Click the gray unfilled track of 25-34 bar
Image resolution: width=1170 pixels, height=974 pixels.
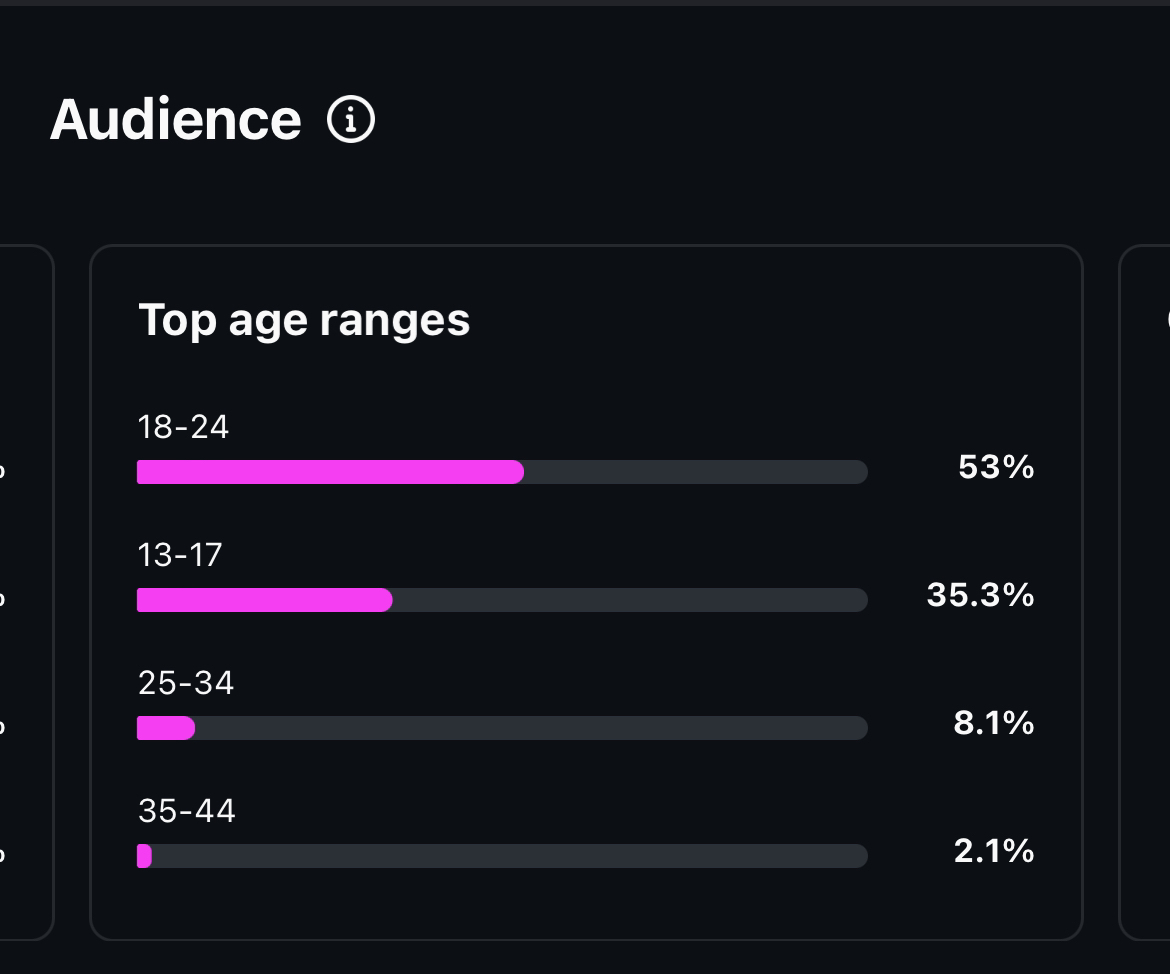pos(530,728)
